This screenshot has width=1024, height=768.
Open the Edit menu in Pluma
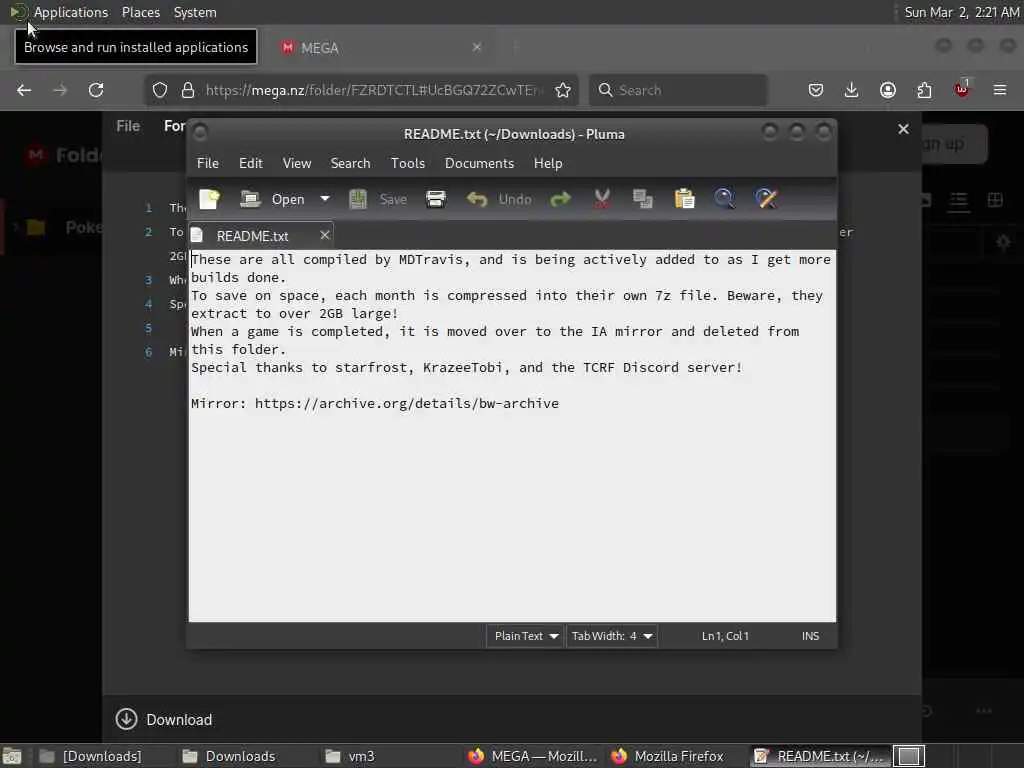251,163
